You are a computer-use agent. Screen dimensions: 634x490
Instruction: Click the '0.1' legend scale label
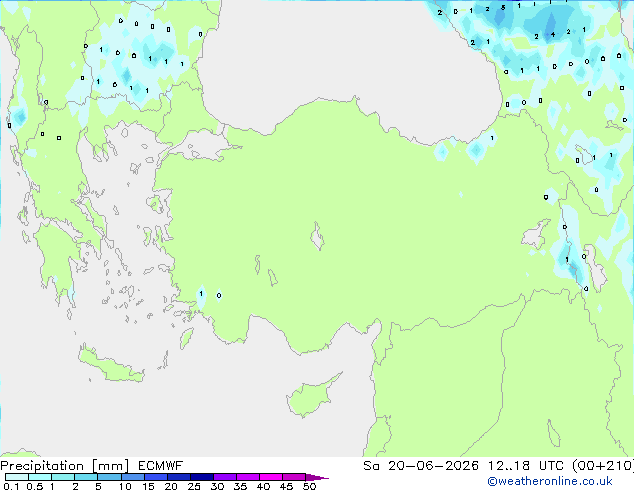tap(11, 486)
